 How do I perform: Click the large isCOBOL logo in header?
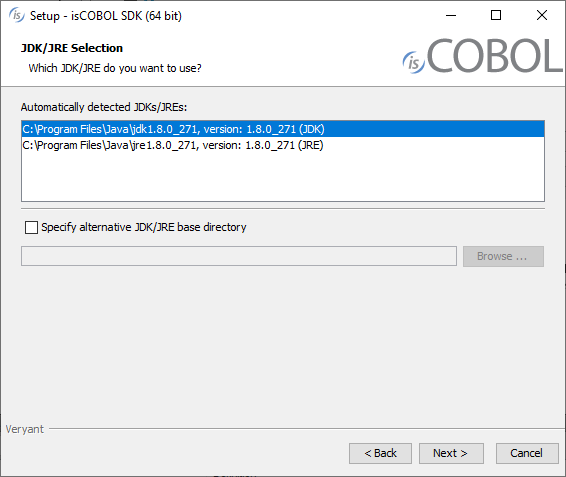click(x=483, y=56)
